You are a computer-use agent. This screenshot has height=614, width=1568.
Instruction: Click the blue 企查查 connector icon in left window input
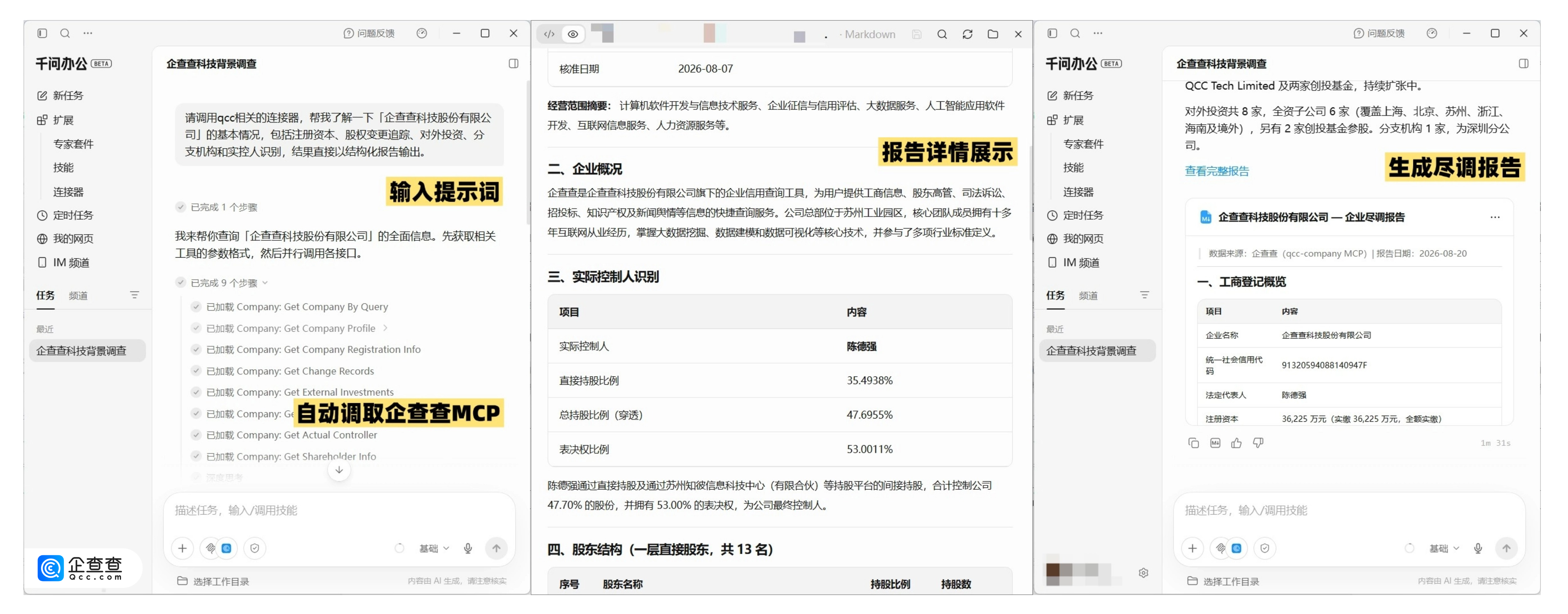(227, 548)
